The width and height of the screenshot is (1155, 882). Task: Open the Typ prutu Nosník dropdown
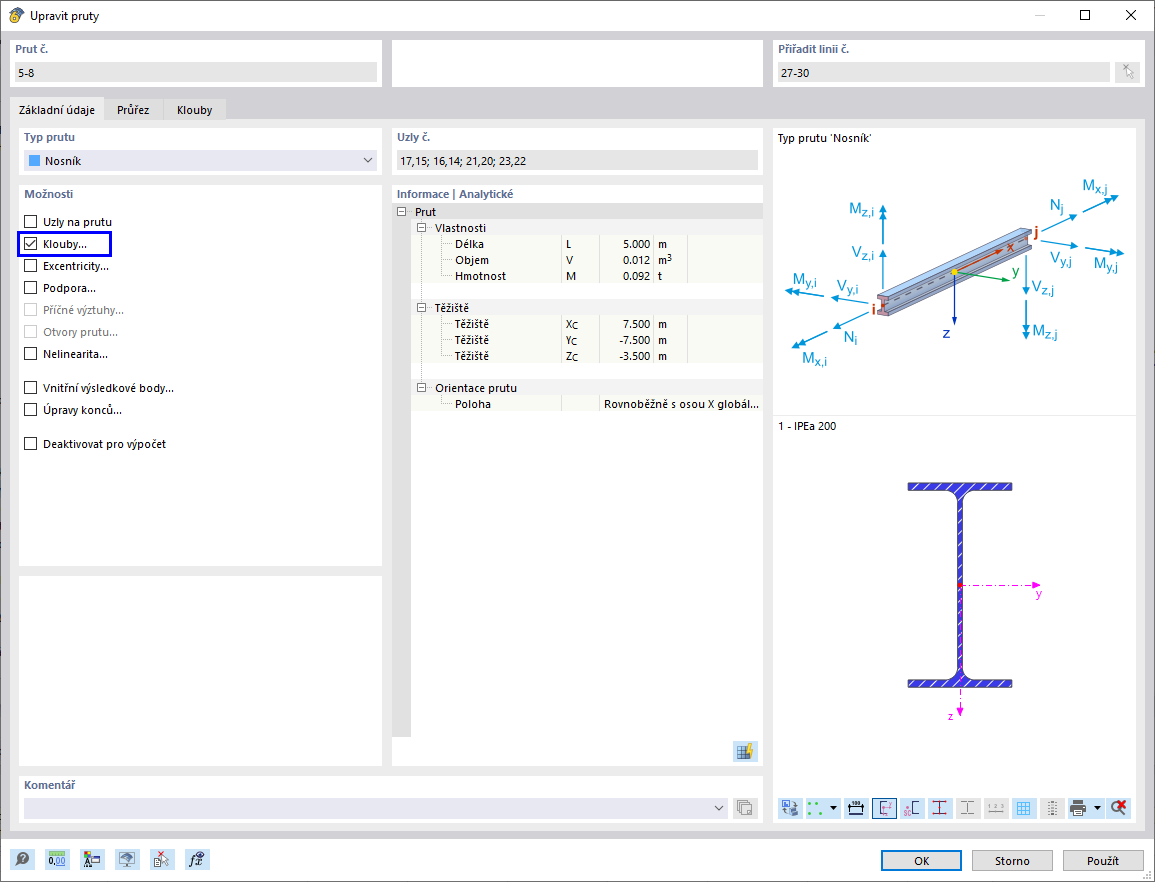(x=200, y=161)
